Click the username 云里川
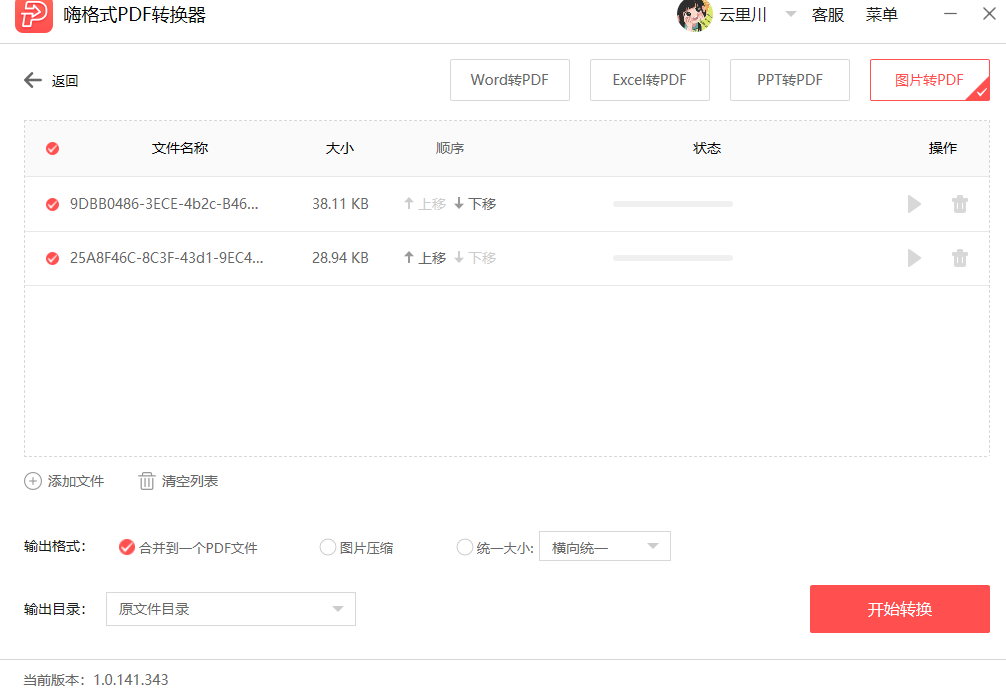 click(743, 15)
